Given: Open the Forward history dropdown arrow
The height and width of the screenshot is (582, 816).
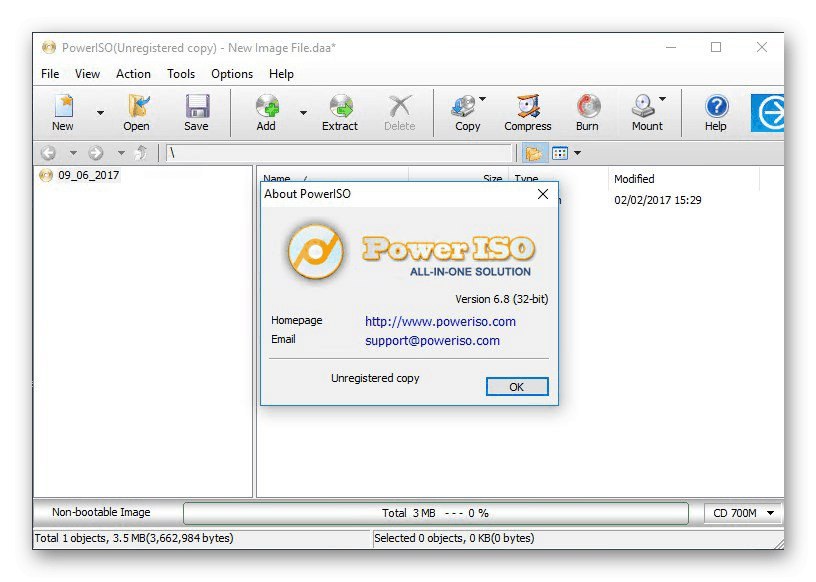Looking at the screenshot, I should pos(121,153).
